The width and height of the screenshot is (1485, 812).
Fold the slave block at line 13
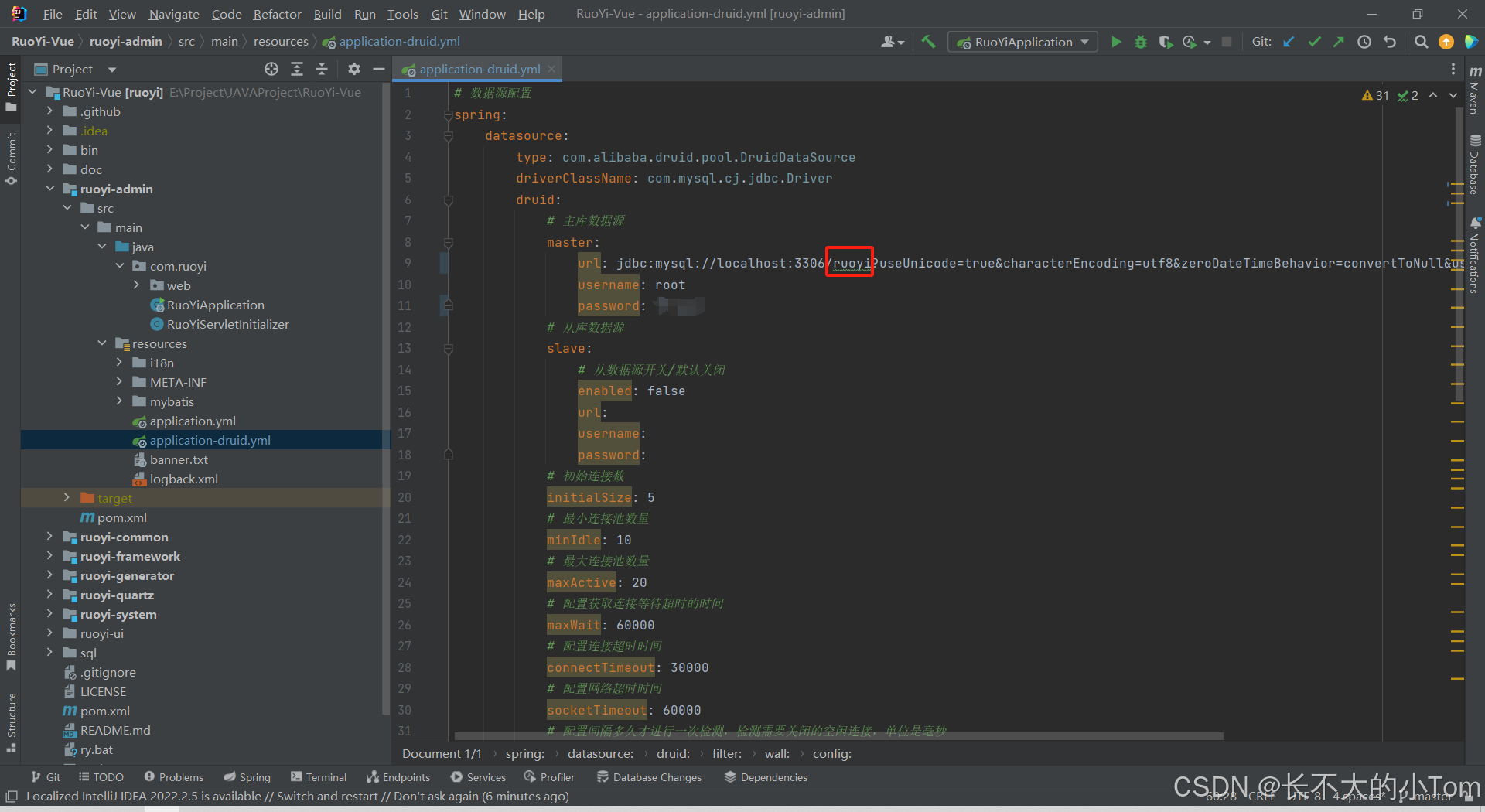click(x=448, y=349)
